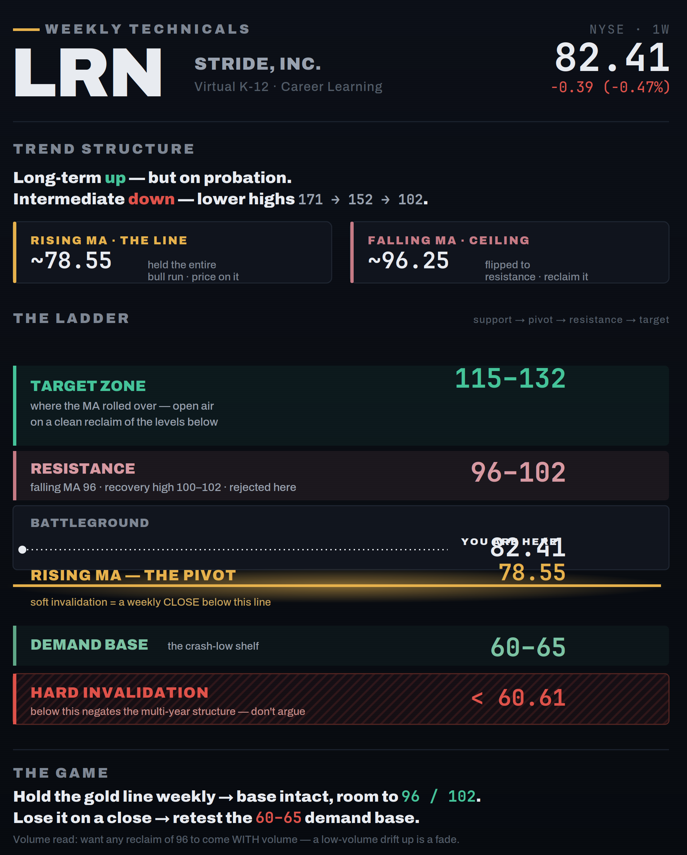Click the NYSE · 1W label

629,29
